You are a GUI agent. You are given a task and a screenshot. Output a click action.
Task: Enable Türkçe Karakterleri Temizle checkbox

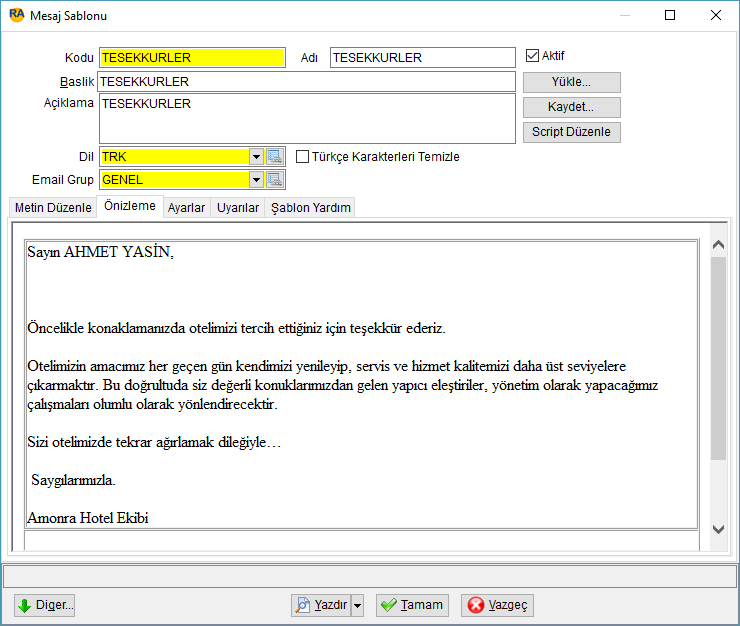point(302,157)
